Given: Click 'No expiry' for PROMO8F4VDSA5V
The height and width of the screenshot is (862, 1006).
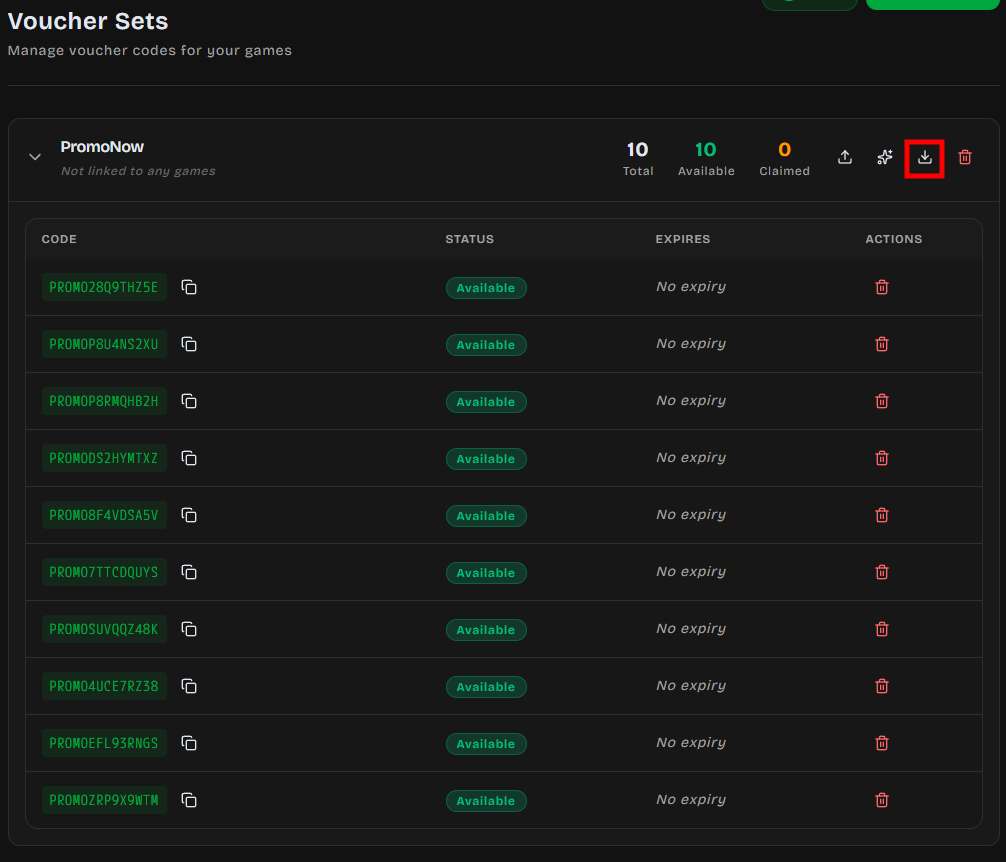Looking at the screenshot, I should pos(691,515).
